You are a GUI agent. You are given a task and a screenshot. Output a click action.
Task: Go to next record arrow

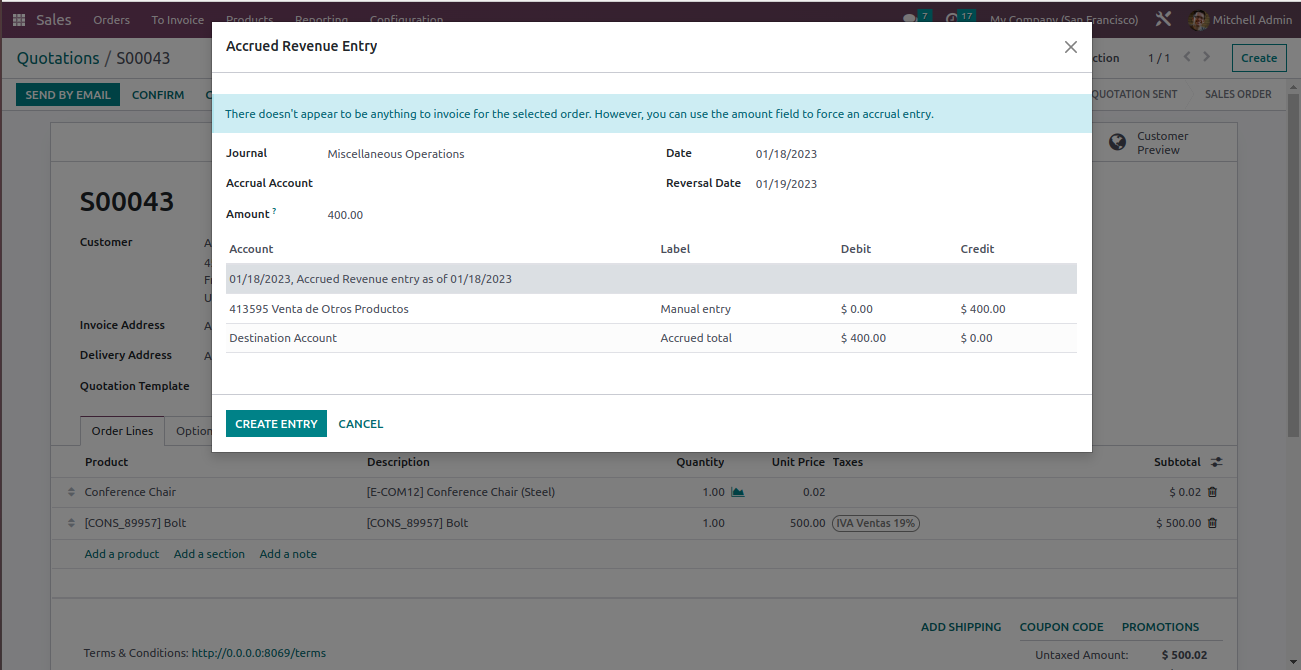tap(1207, 57)
